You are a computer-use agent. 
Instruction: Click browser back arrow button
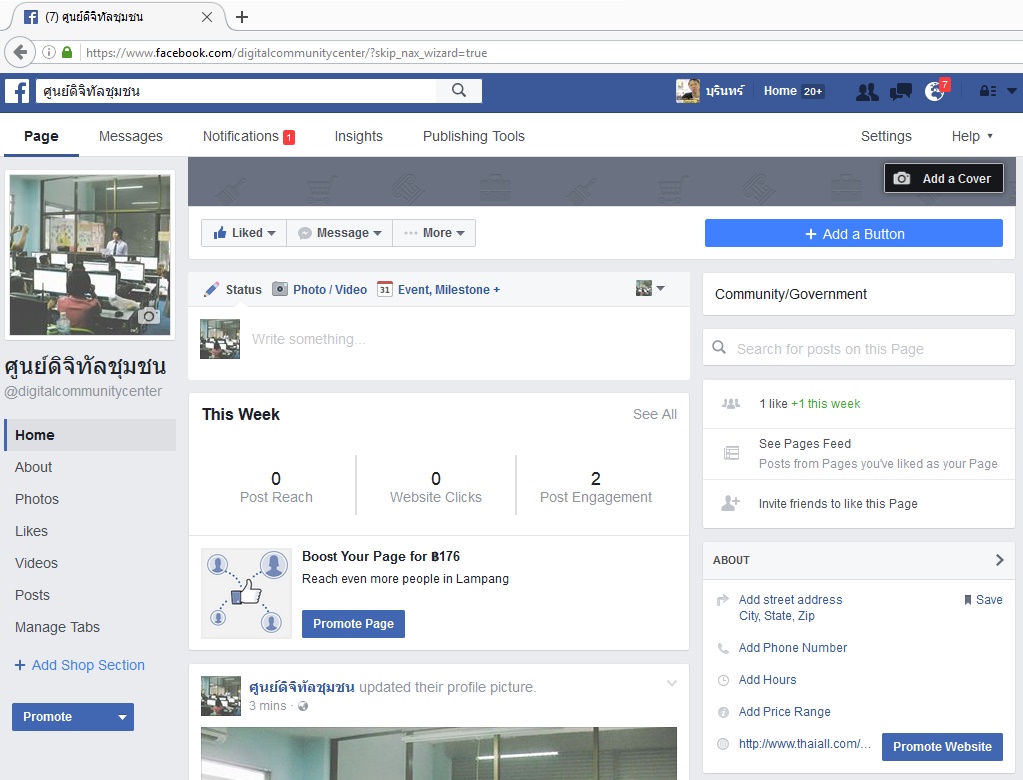click(19, 52)
